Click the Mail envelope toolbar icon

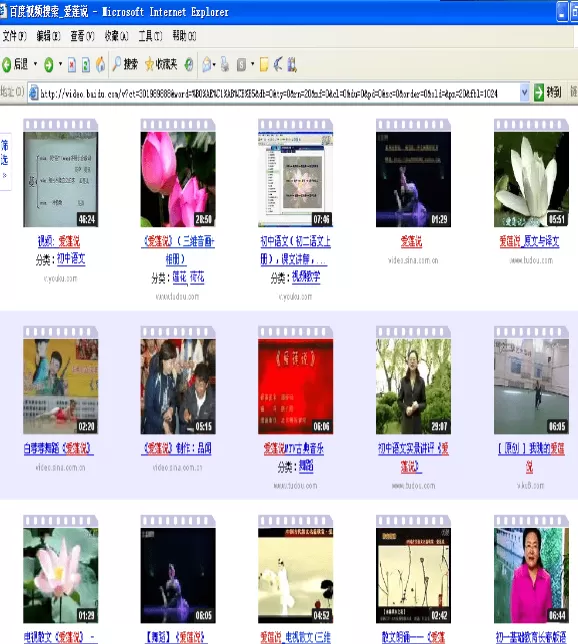(x=207, y=64)
